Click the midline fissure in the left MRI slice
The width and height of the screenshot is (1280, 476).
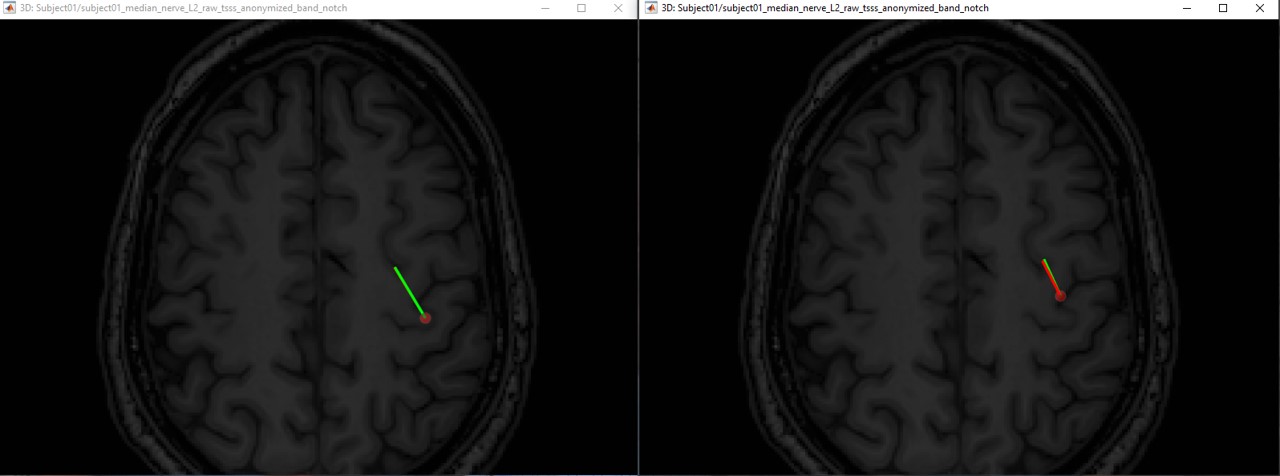click(x=318, y=200)
